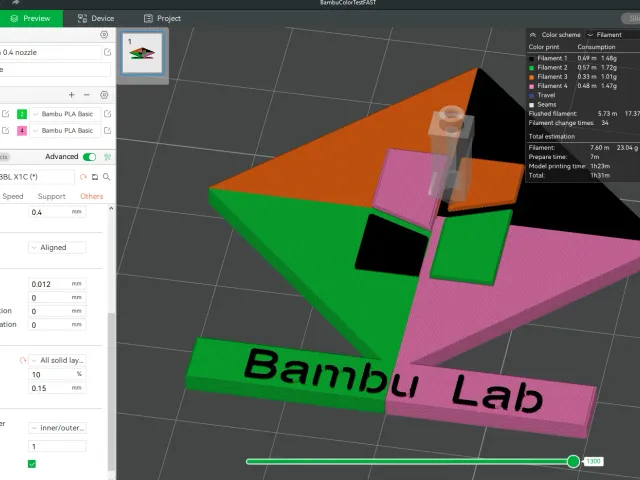
Task: Open the plate type dropdown below nozzle
Action: click(55, 70)
